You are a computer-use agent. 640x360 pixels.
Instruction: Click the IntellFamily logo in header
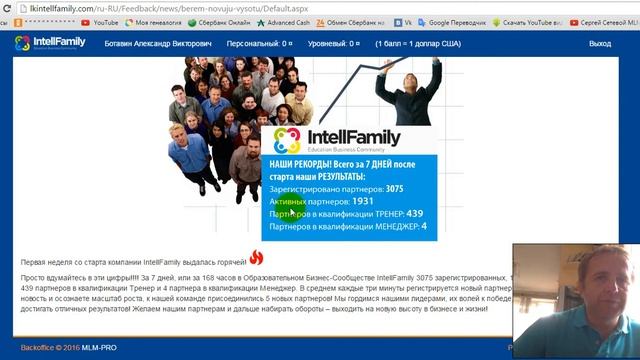click(x=50, y=43)
